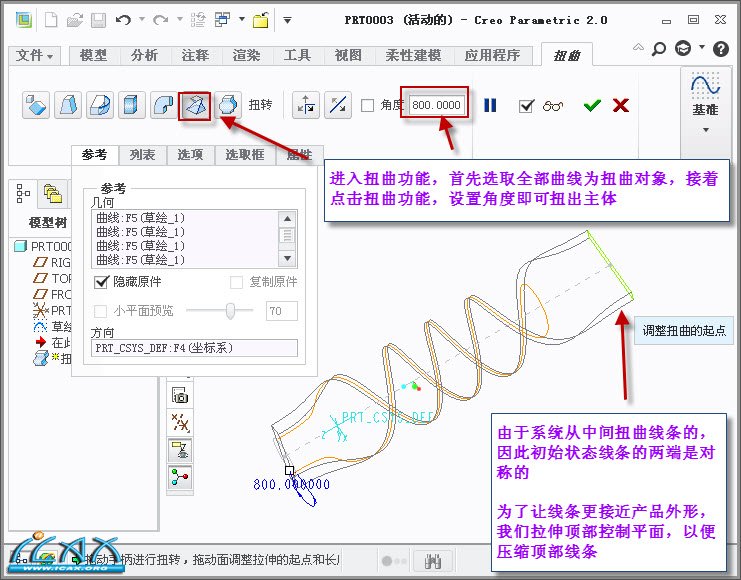Click the Undo arrow icon
This screenshot has width=741, height=580.
pyautogui.click(x=123, y=20)
